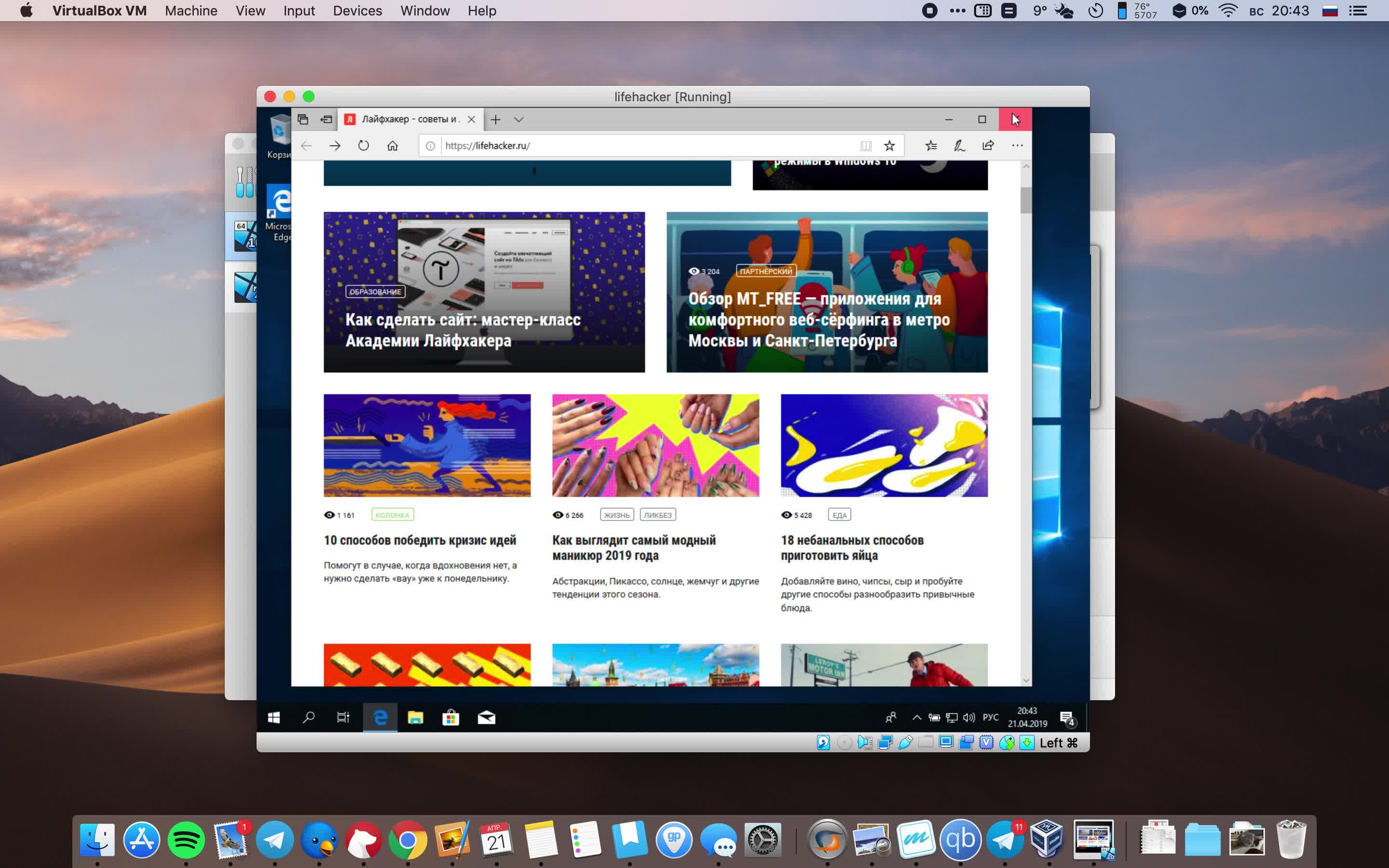Click VirtualBox mouse integration indicator
Screen dimensions: 1389x868
[x=1007, y=743]
